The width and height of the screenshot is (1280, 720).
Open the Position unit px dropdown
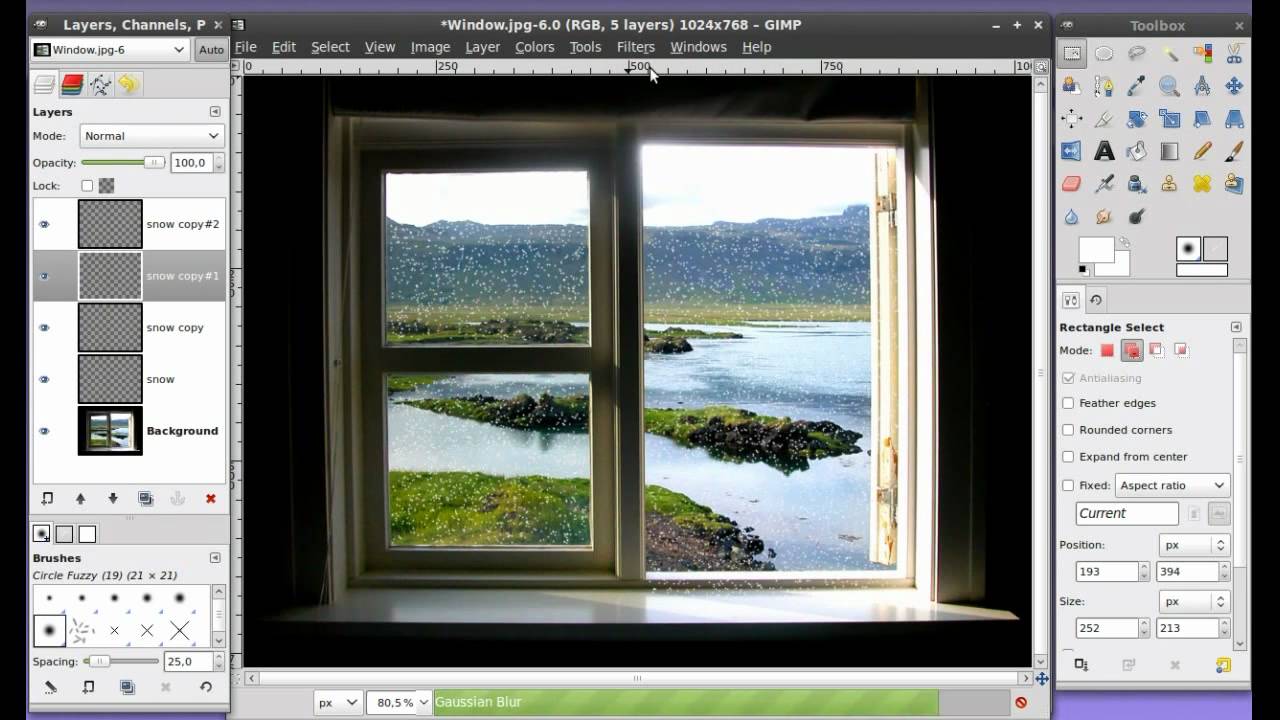1193,545
